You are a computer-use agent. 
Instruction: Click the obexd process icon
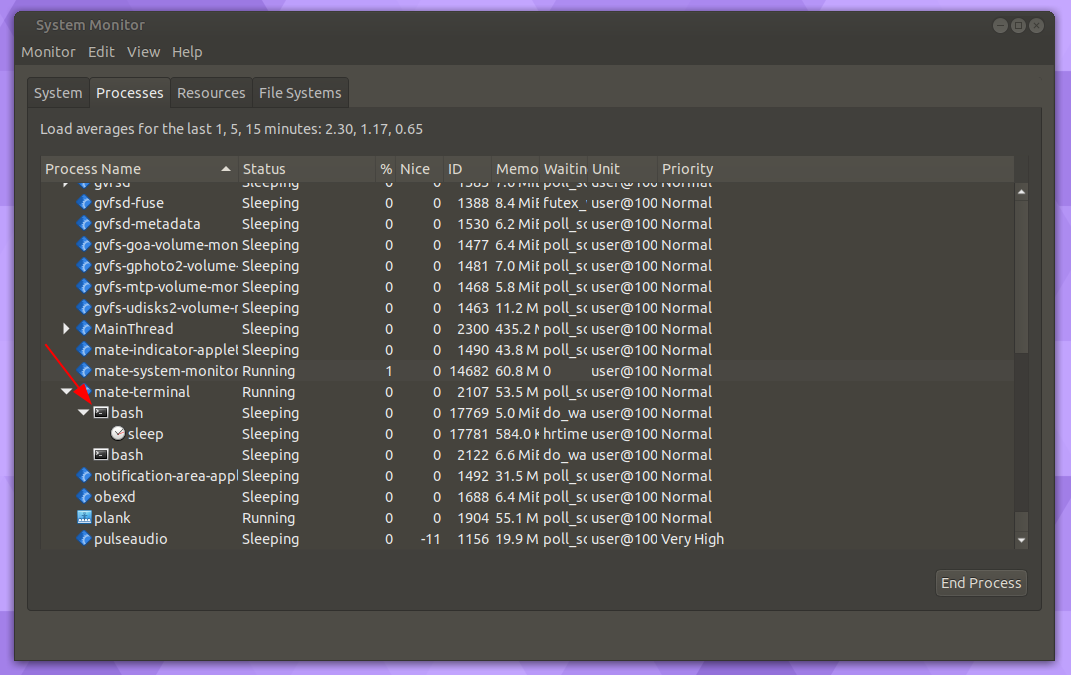[x=85, y=497]
